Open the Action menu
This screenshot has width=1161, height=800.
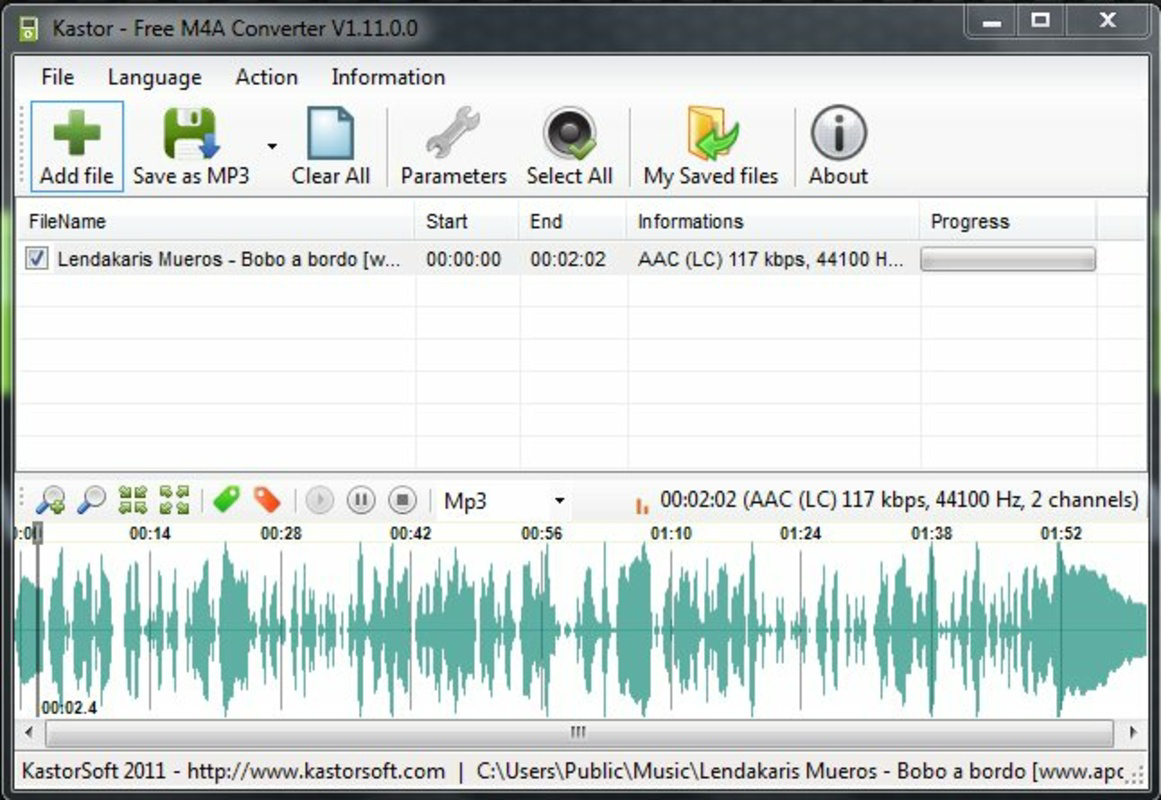click(267, 77)
